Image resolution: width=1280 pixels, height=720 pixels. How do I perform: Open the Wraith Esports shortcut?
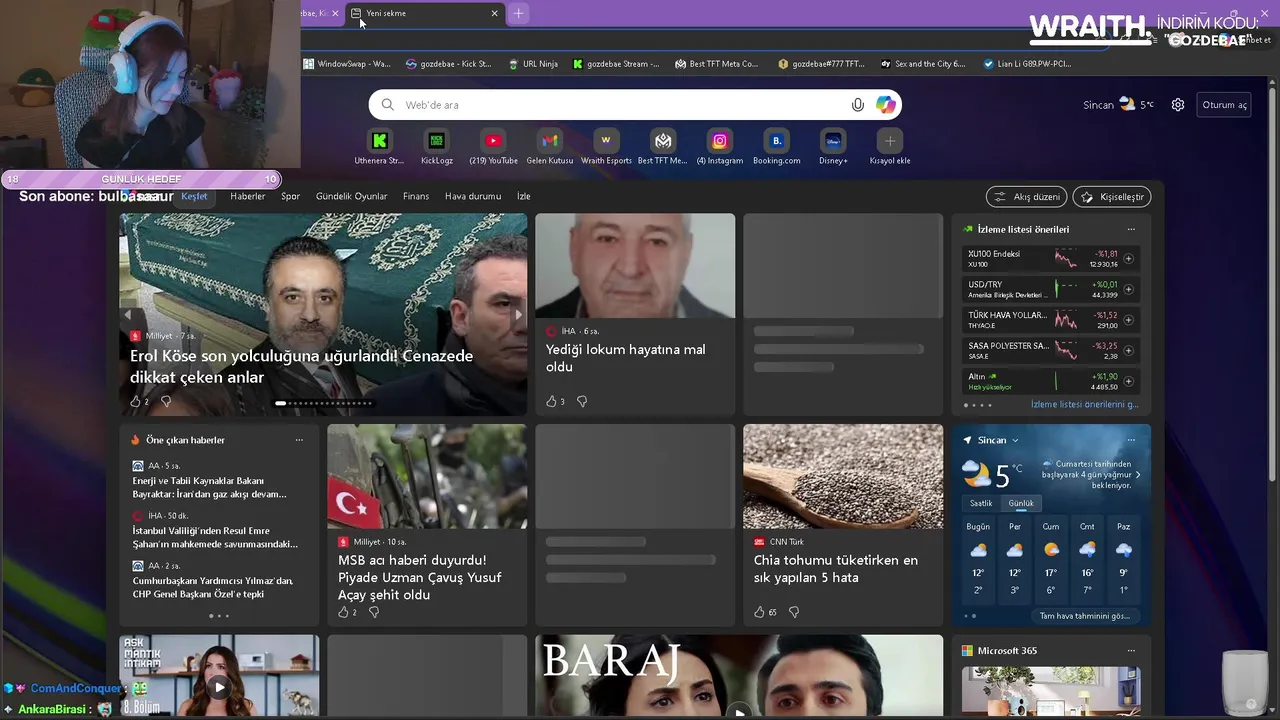pyautogui.click(x=606, y=147)
